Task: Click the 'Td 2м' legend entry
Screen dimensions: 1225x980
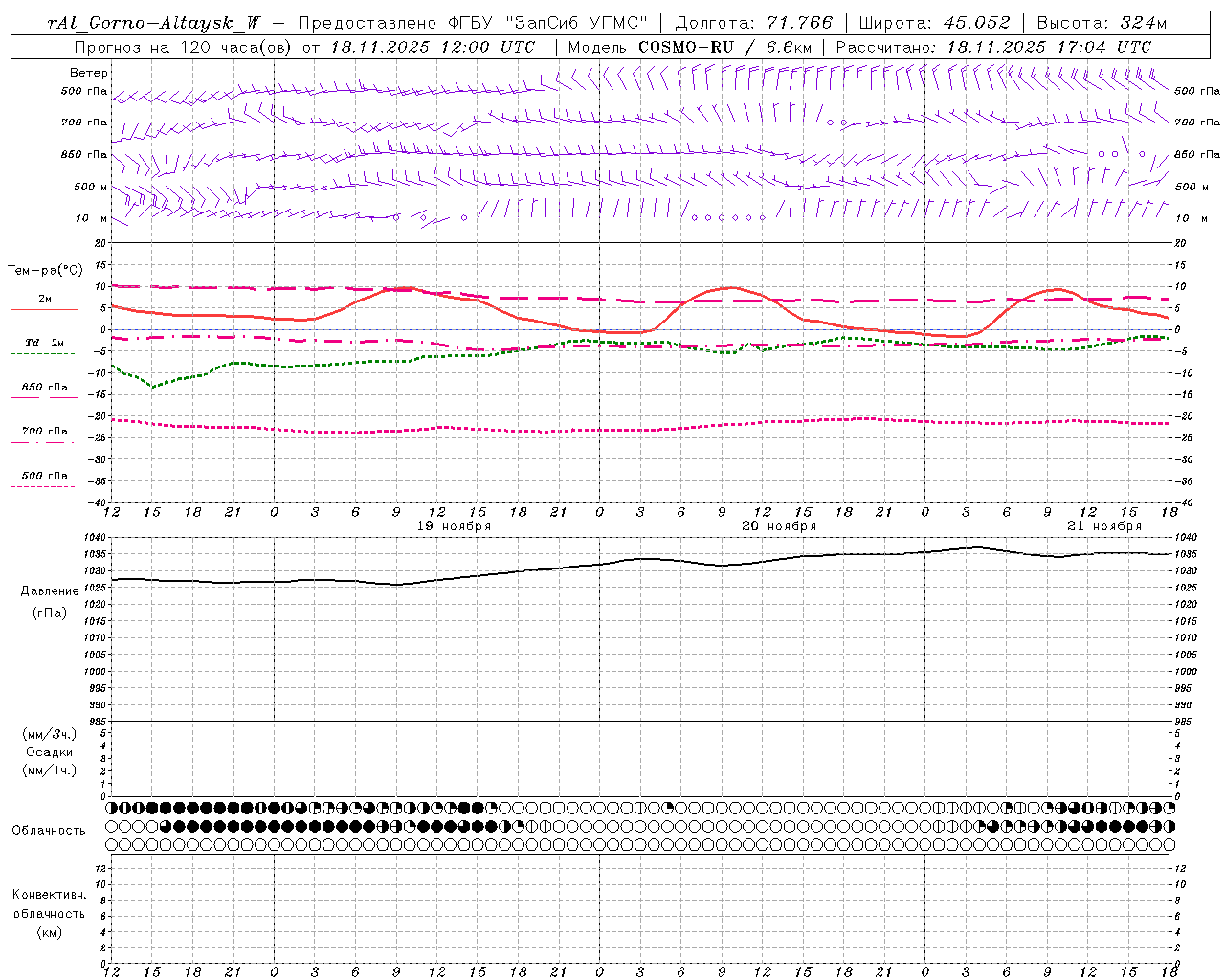Action: click(44, 343)
